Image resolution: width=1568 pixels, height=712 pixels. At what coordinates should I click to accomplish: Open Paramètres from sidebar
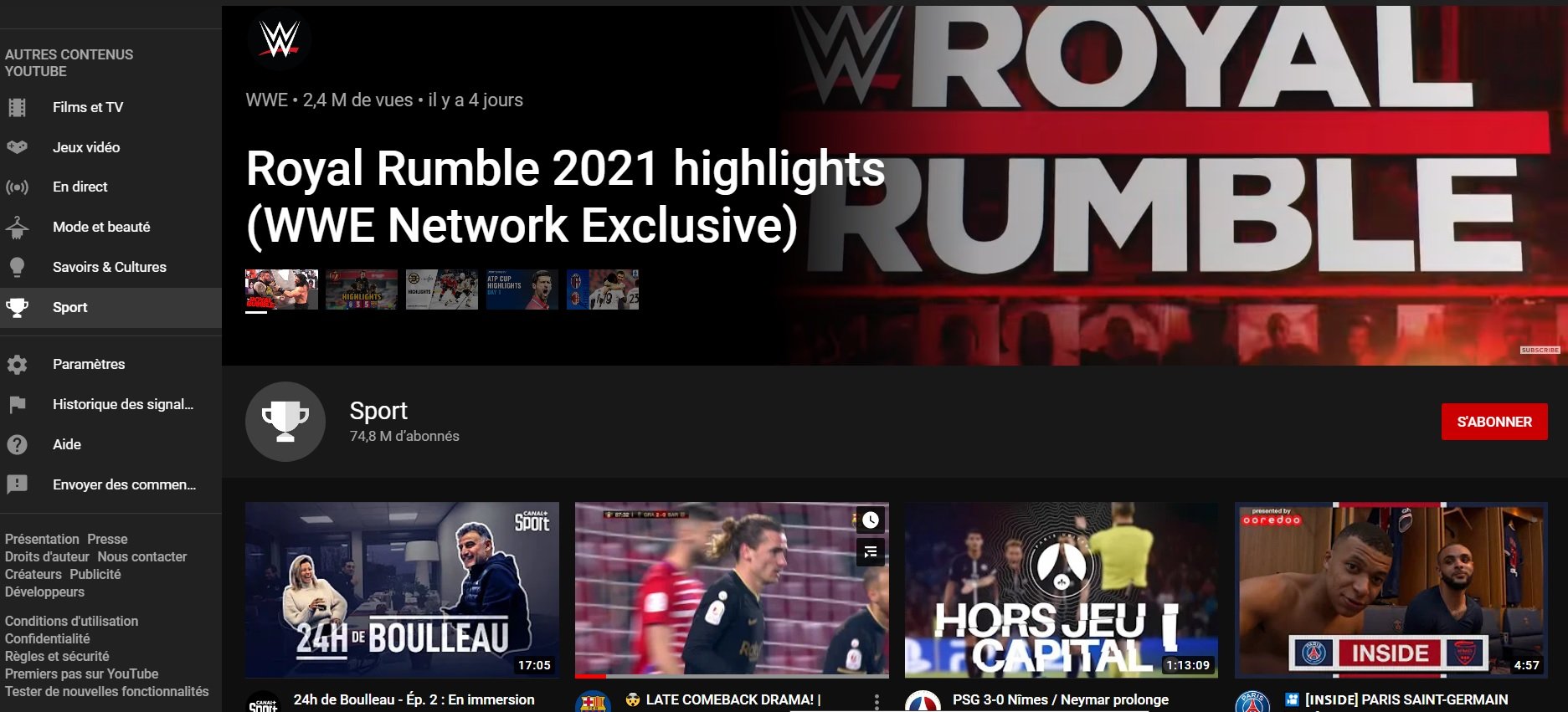[x=89, y=364]
